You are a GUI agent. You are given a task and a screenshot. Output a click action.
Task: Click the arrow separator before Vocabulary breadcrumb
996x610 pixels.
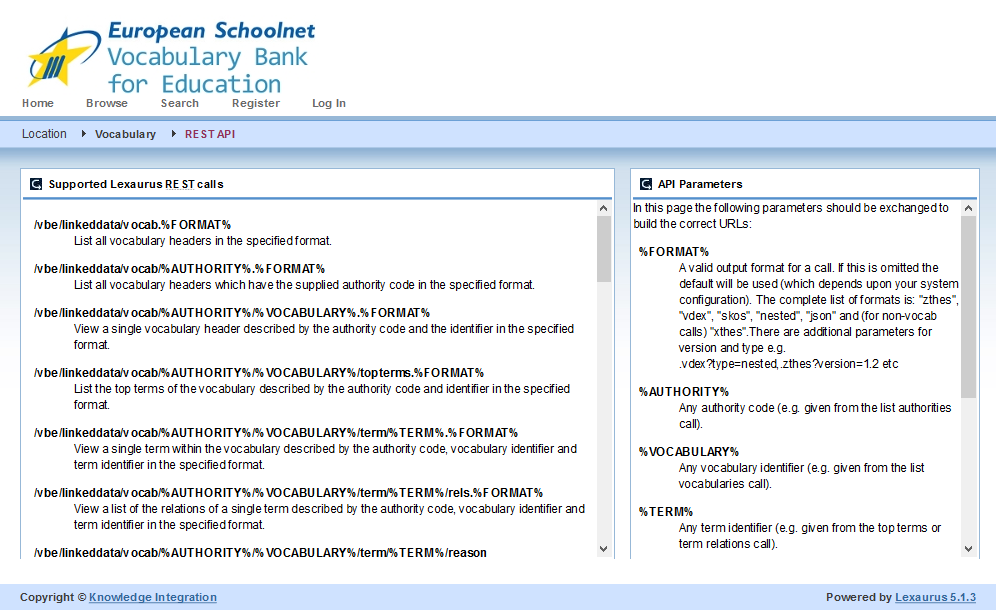[x=83, y=133]
